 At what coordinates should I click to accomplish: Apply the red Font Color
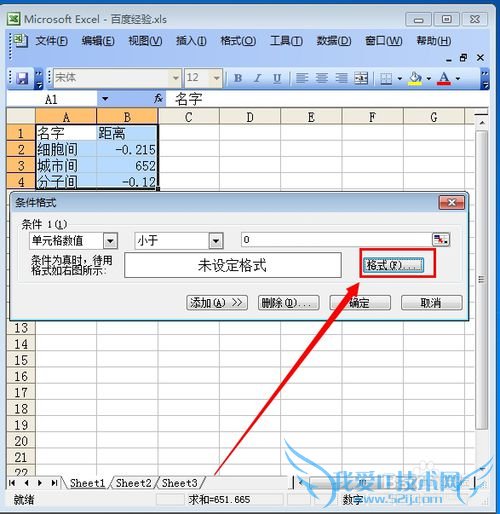[x=444, y=79]
